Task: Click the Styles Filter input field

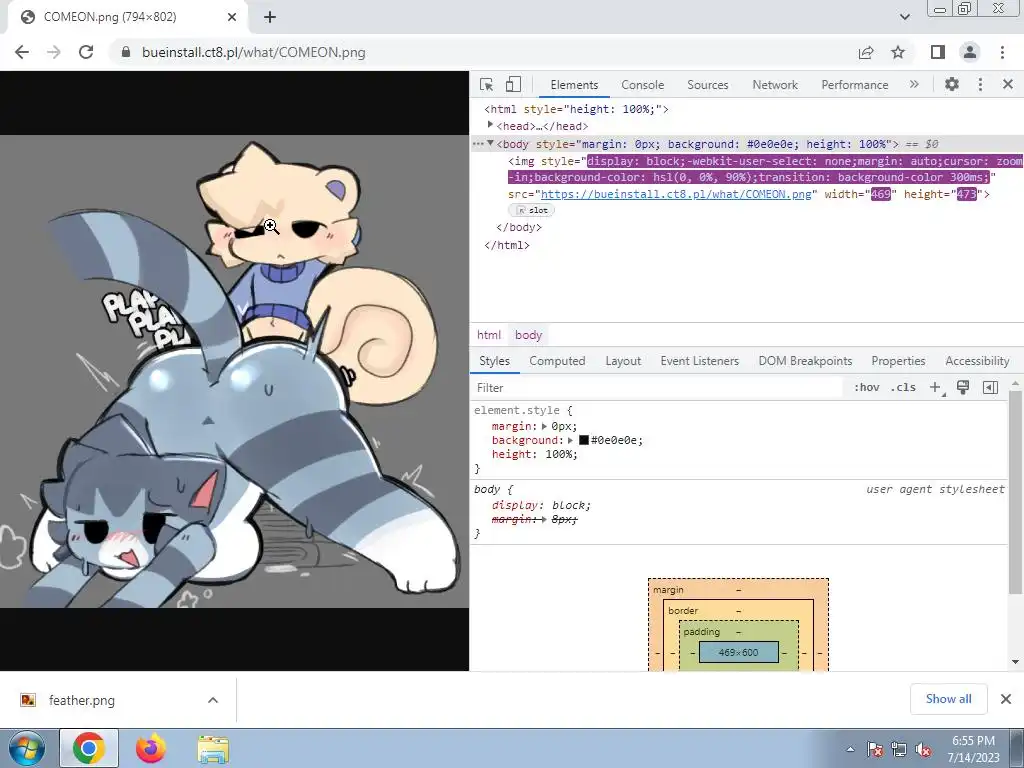Action: (656, 388)
